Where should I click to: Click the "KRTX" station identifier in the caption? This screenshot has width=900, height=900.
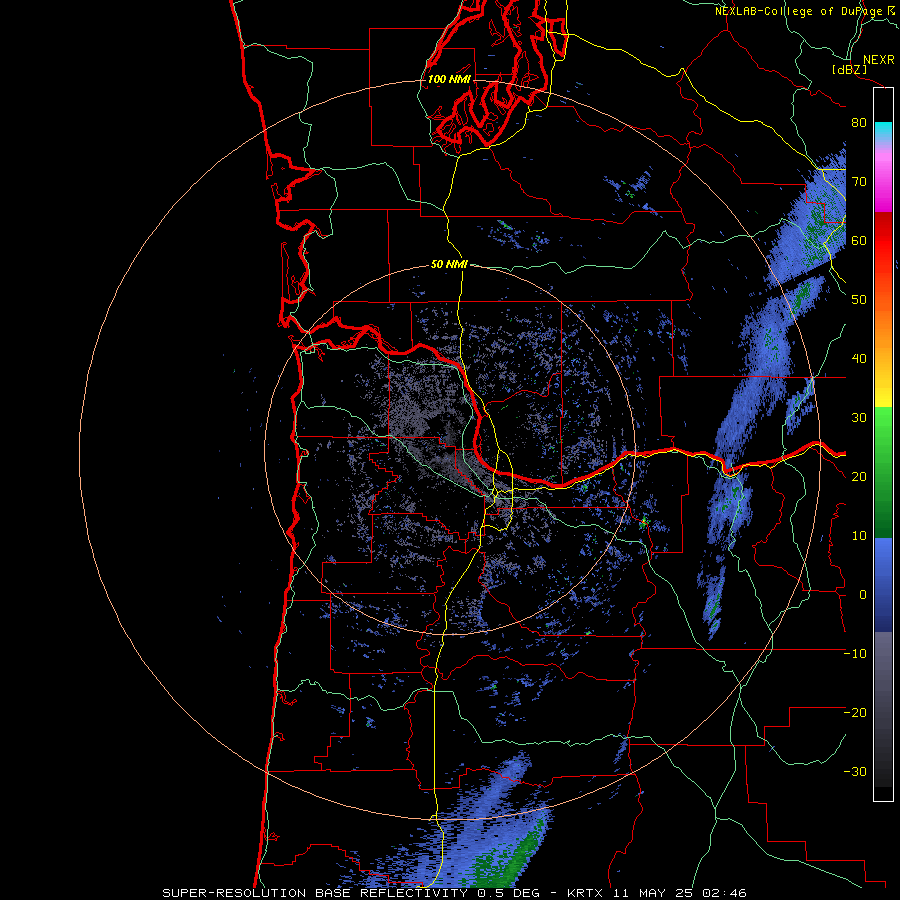point(585,893)
